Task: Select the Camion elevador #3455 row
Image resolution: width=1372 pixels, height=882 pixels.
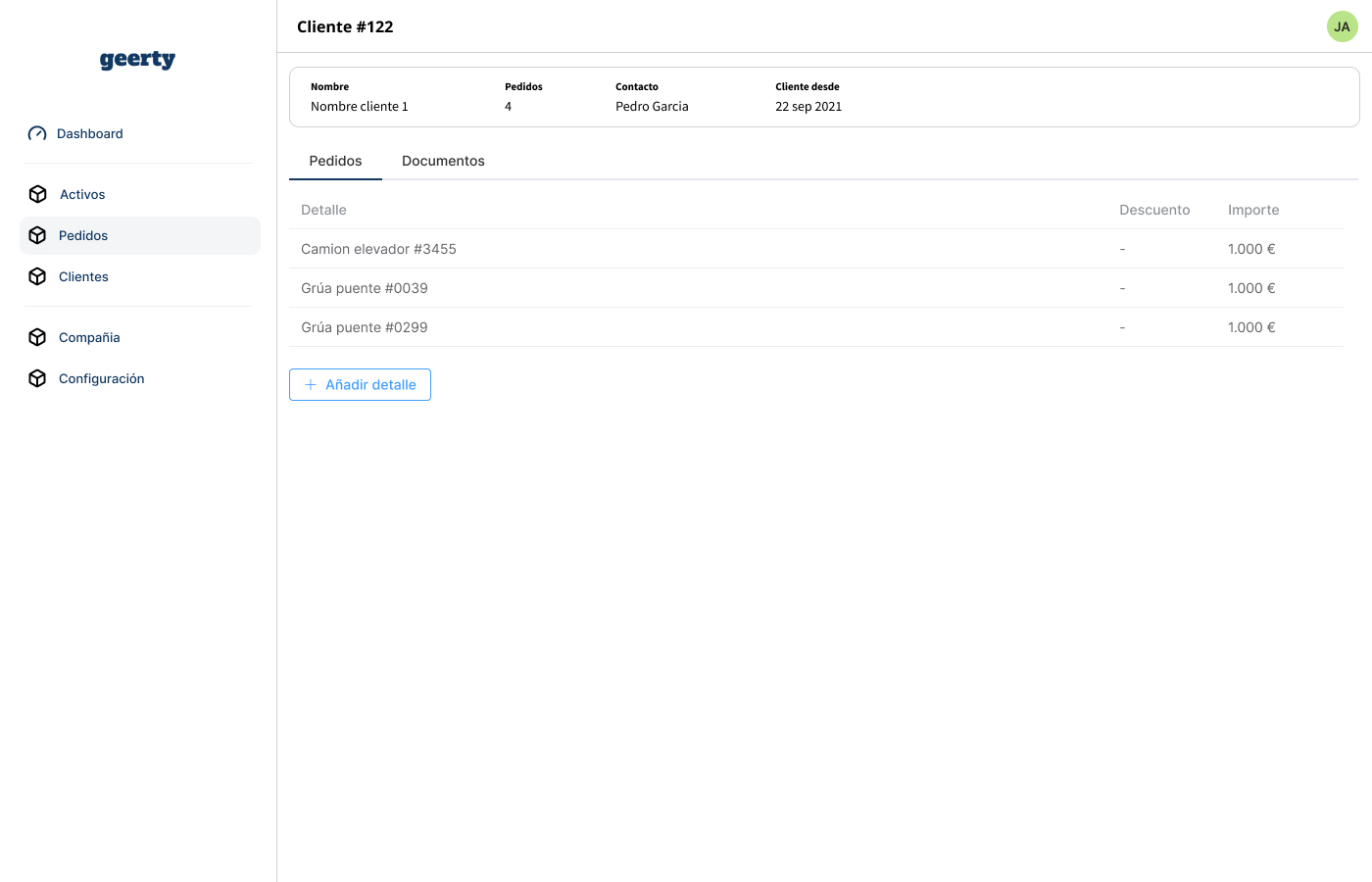Action: click(378, 249)
